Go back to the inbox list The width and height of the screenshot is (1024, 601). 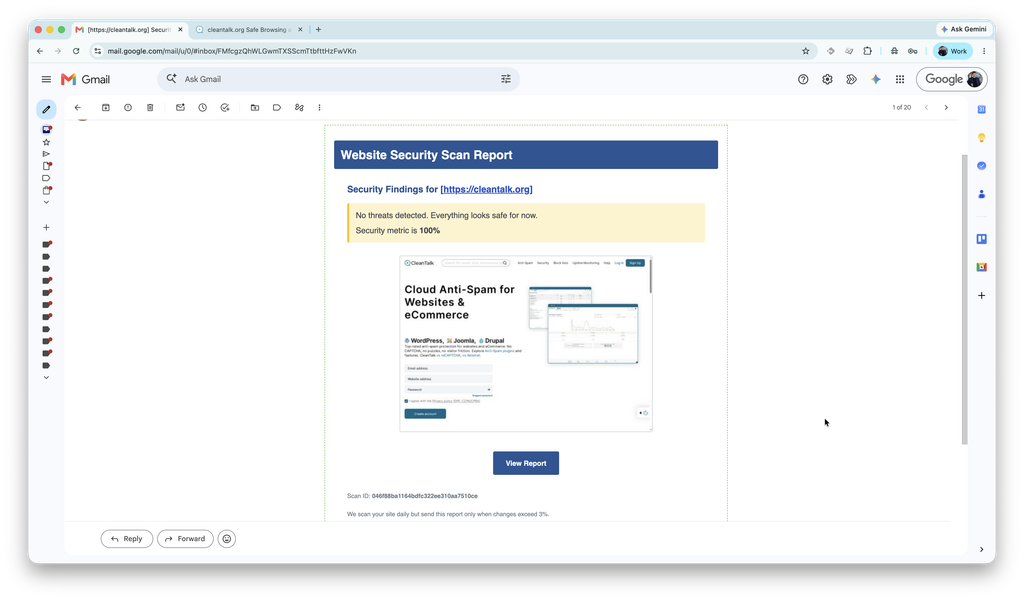click(78, 107)
